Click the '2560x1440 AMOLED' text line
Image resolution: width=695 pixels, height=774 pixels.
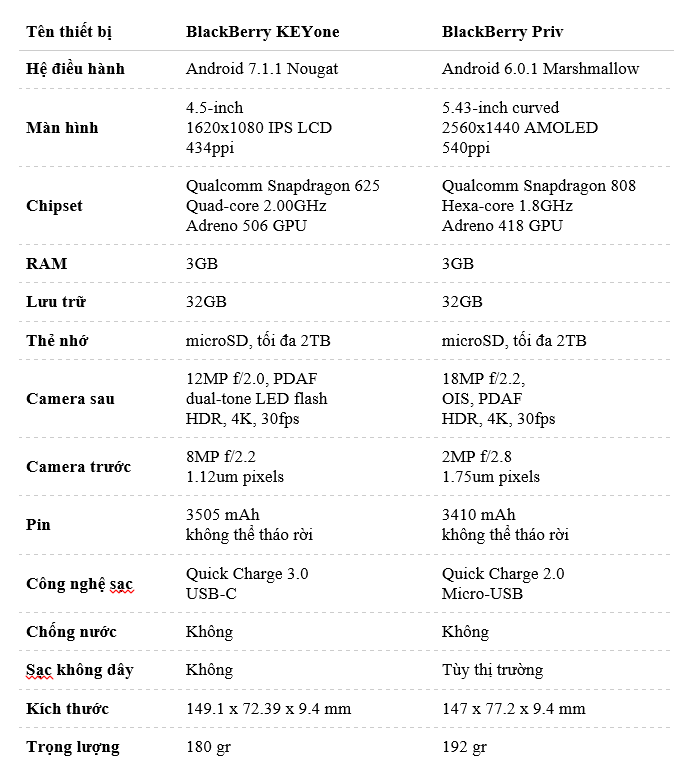(519, 128)
